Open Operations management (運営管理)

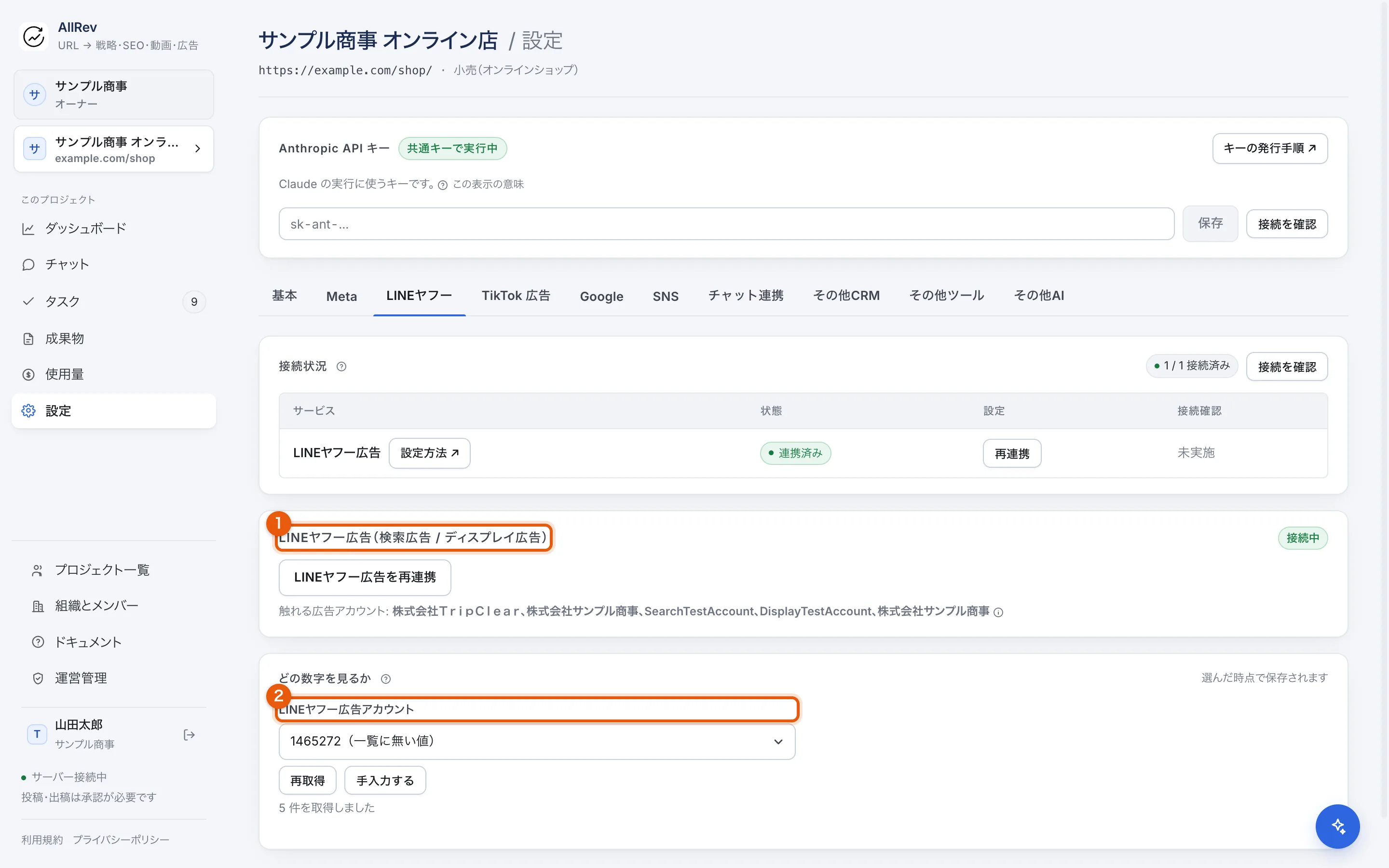pyautogui.click(x=114, y=678)
